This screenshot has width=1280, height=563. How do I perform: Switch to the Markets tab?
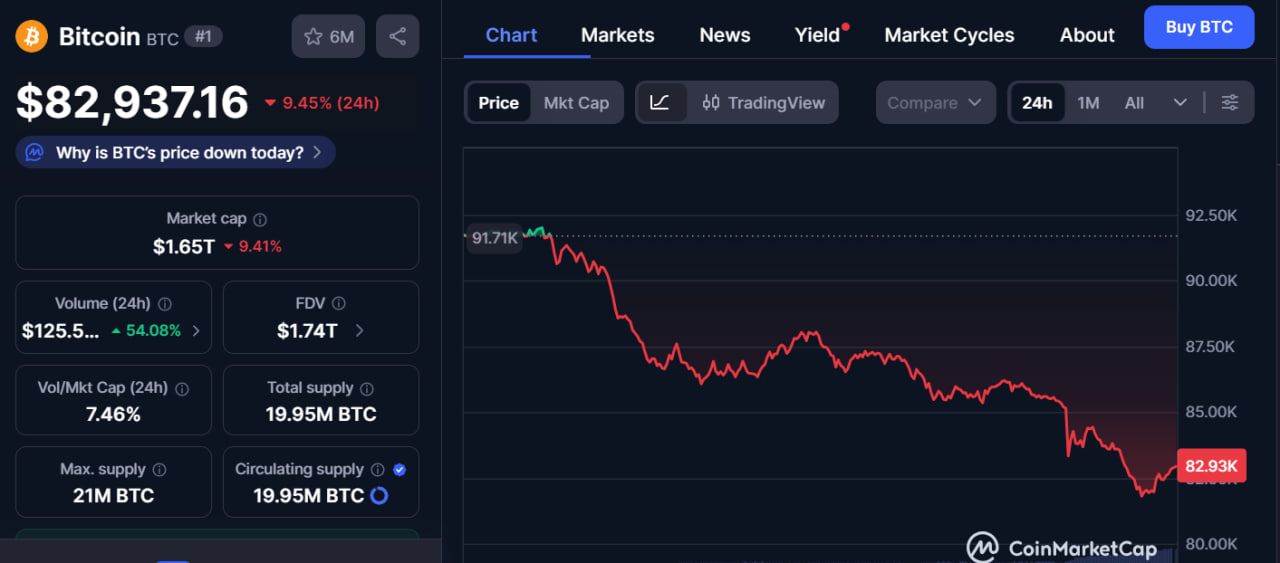[618, 35]
